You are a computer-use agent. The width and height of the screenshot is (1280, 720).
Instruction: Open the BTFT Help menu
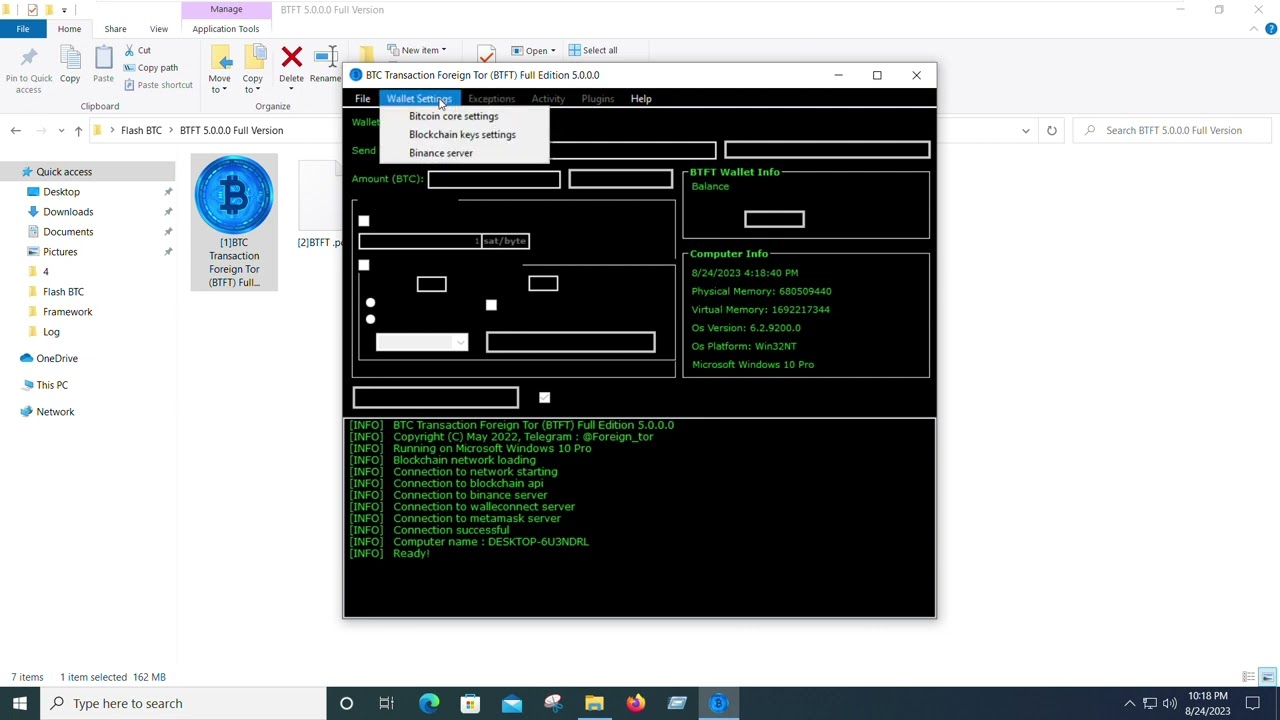(641, 99)
